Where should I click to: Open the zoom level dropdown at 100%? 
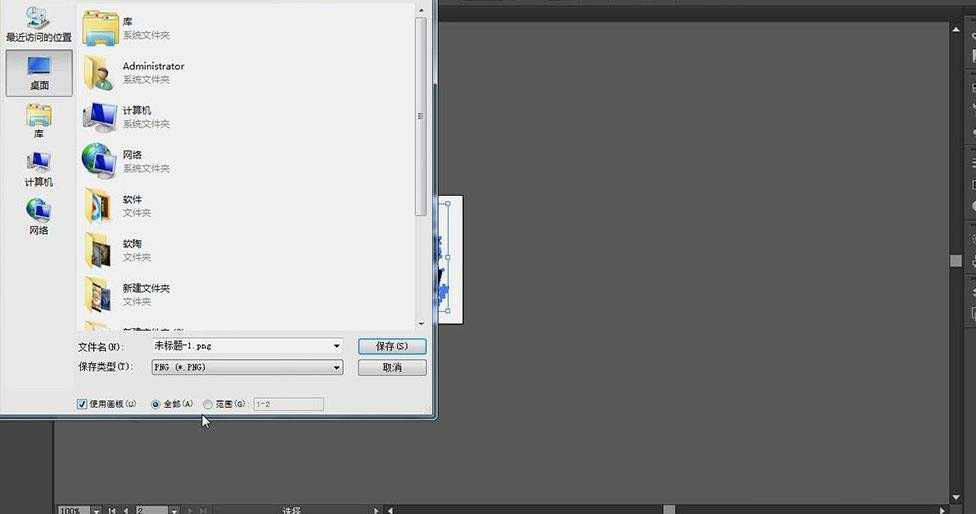[x=96, y=510]
